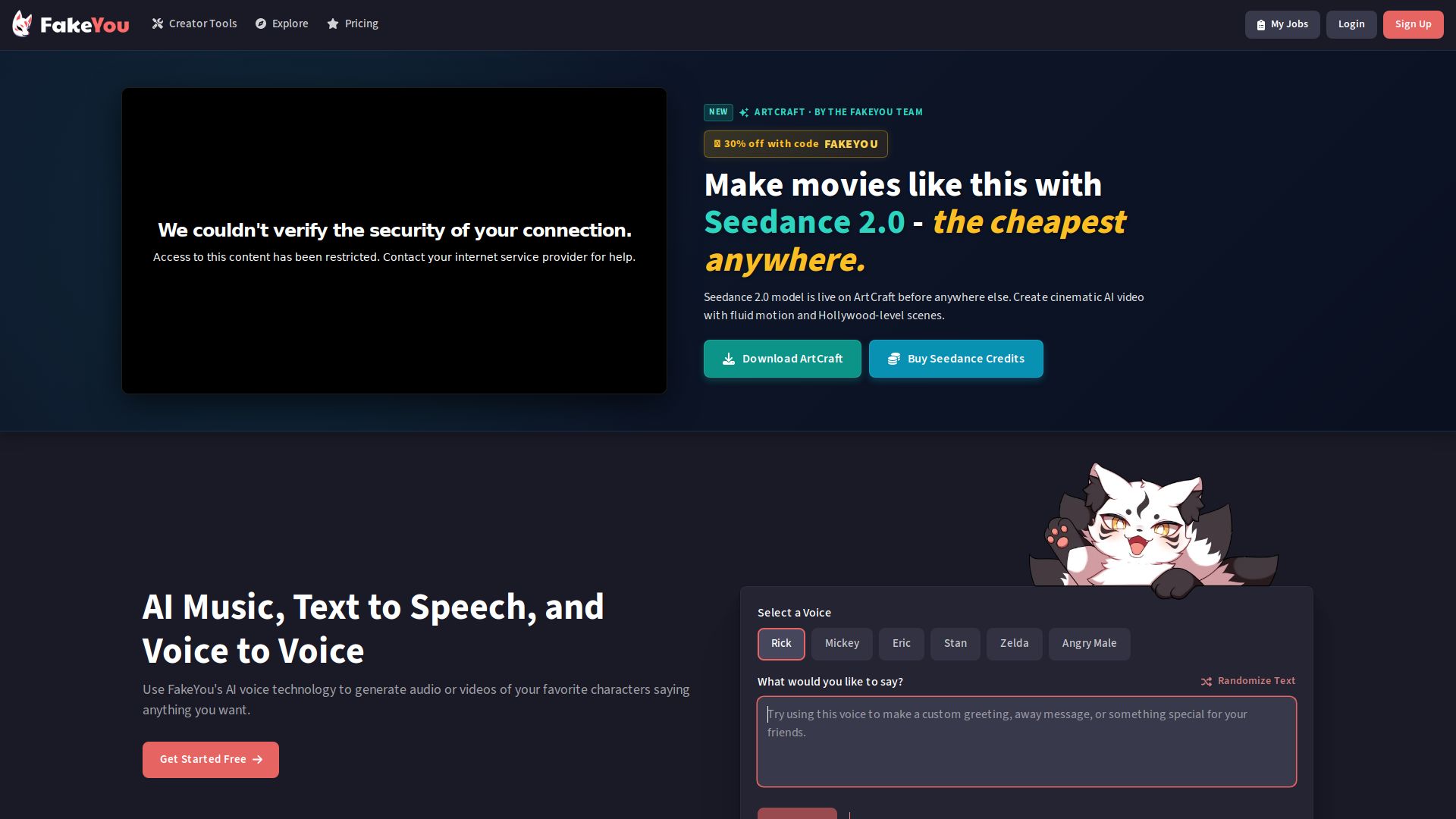Click the Sign Up button

1414,24
